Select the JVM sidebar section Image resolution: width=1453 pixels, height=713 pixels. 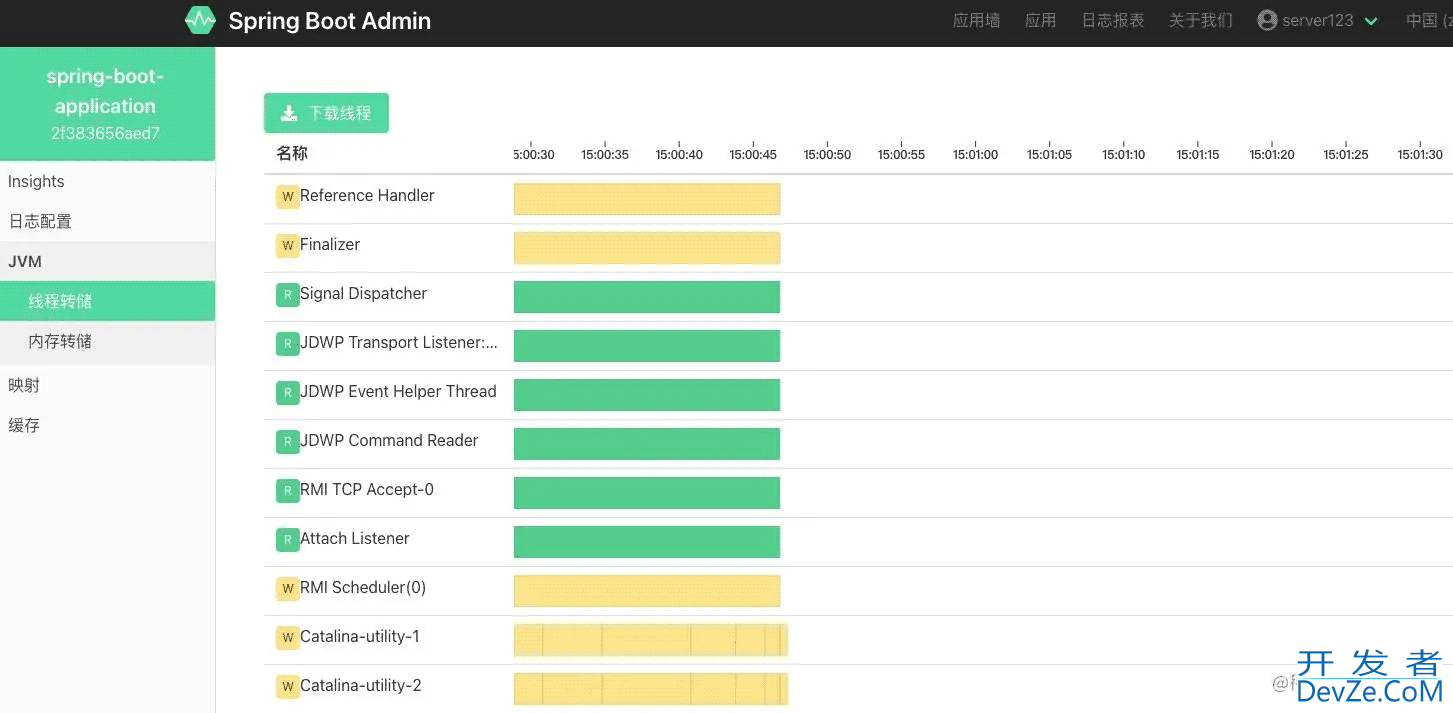107,261
